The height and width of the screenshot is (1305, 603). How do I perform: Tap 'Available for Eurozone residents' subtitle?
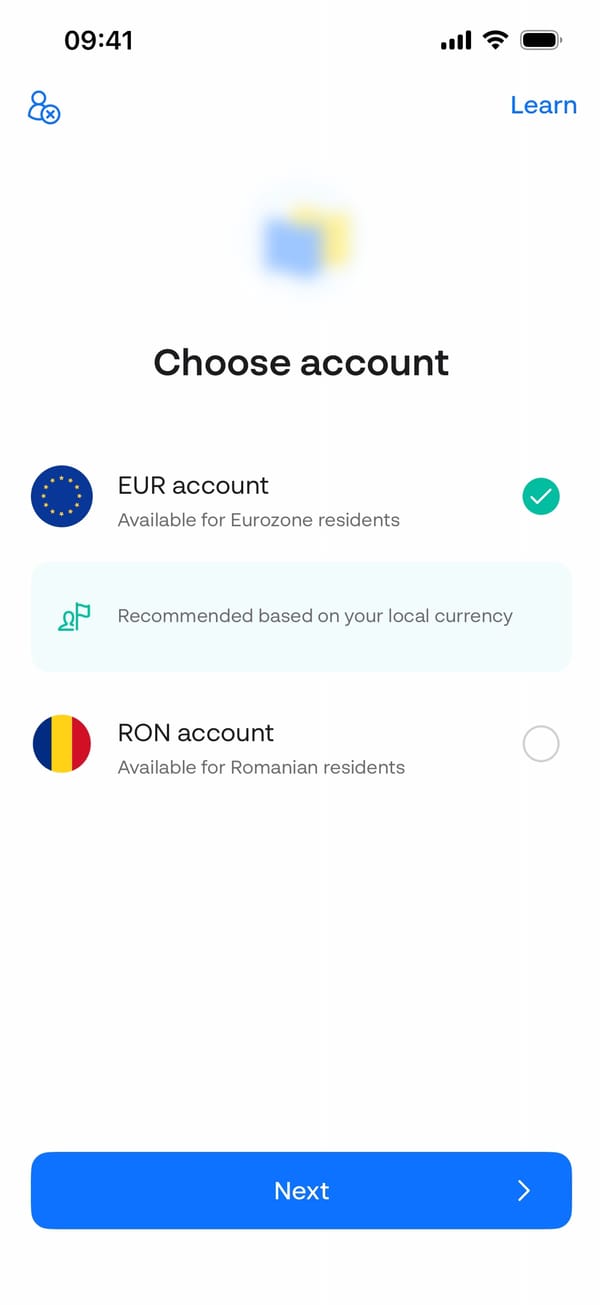(x=258, y=520)
